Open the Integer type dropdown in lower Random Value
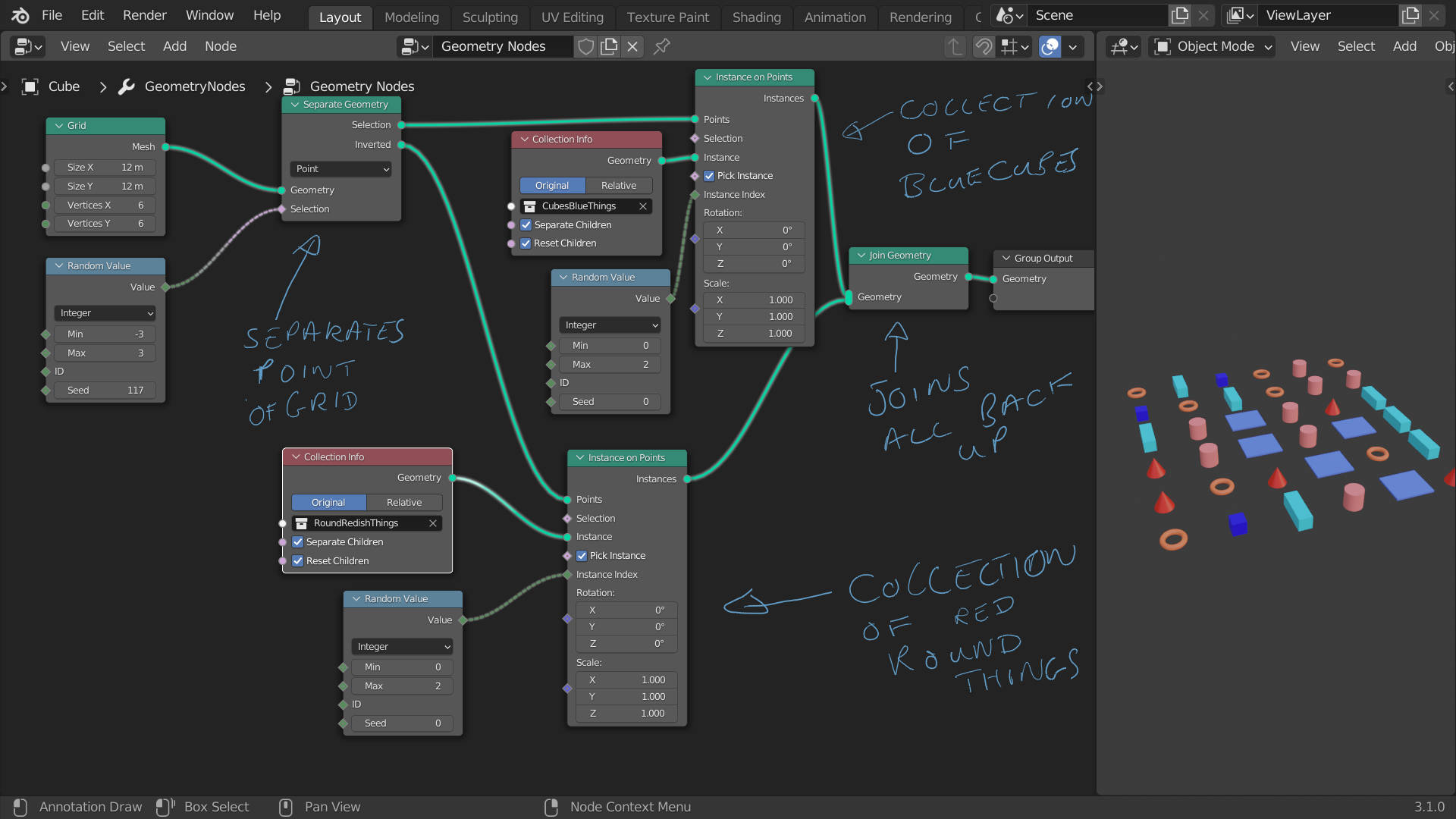 [x=401, y=646]
